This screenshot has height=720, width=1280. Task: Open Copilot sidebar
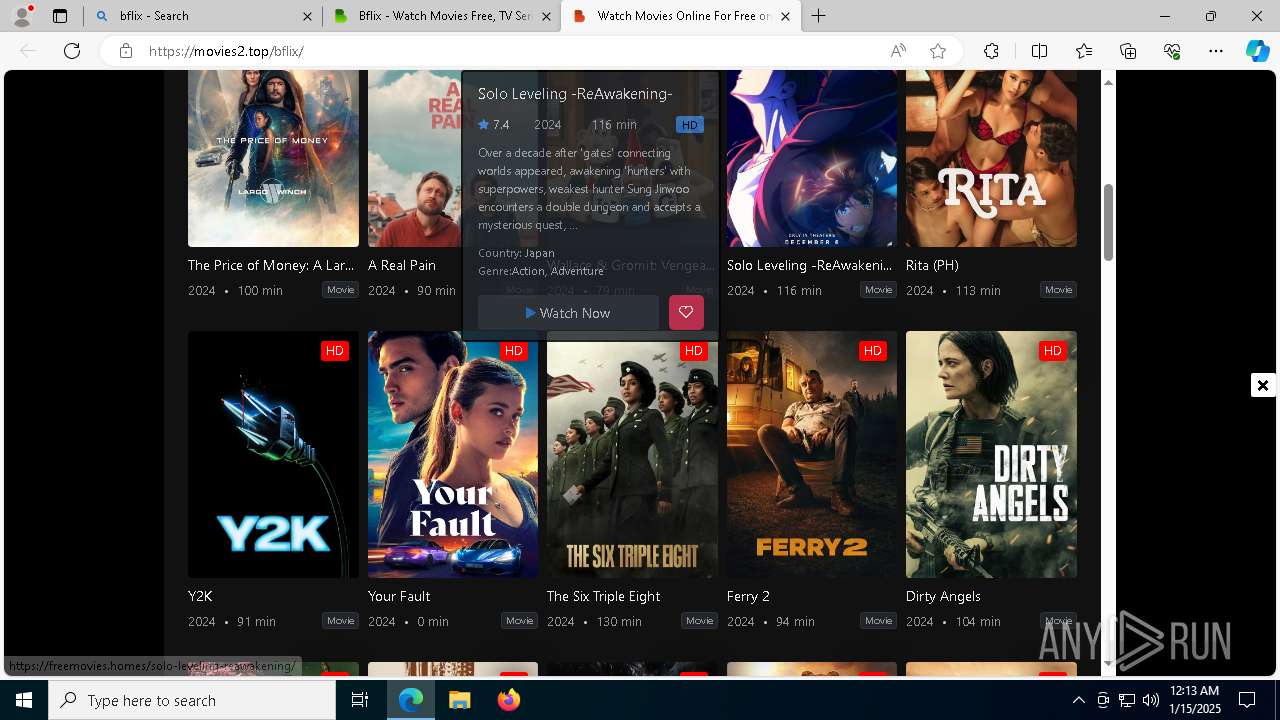[1257, 51]
